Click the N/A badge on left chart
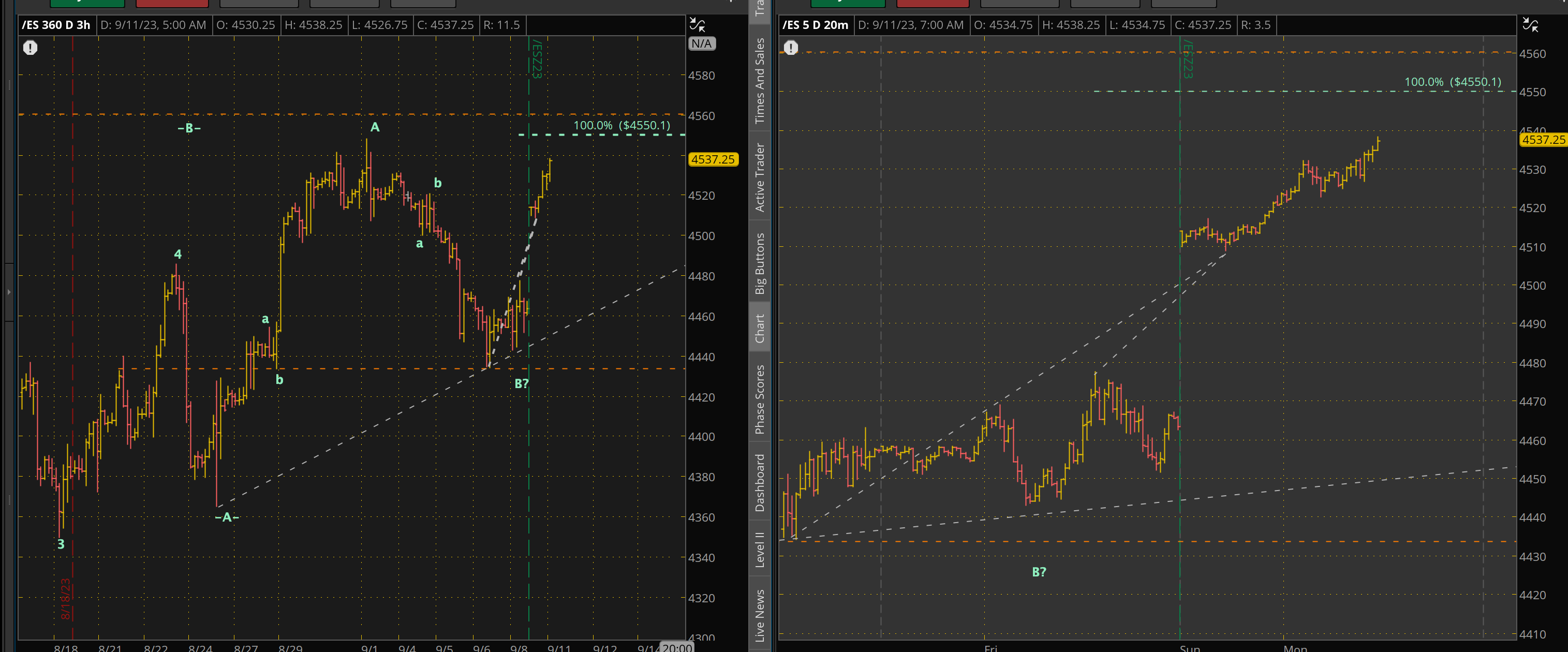Viewport: 1568px width, 652px height. (x=702, y=44)
